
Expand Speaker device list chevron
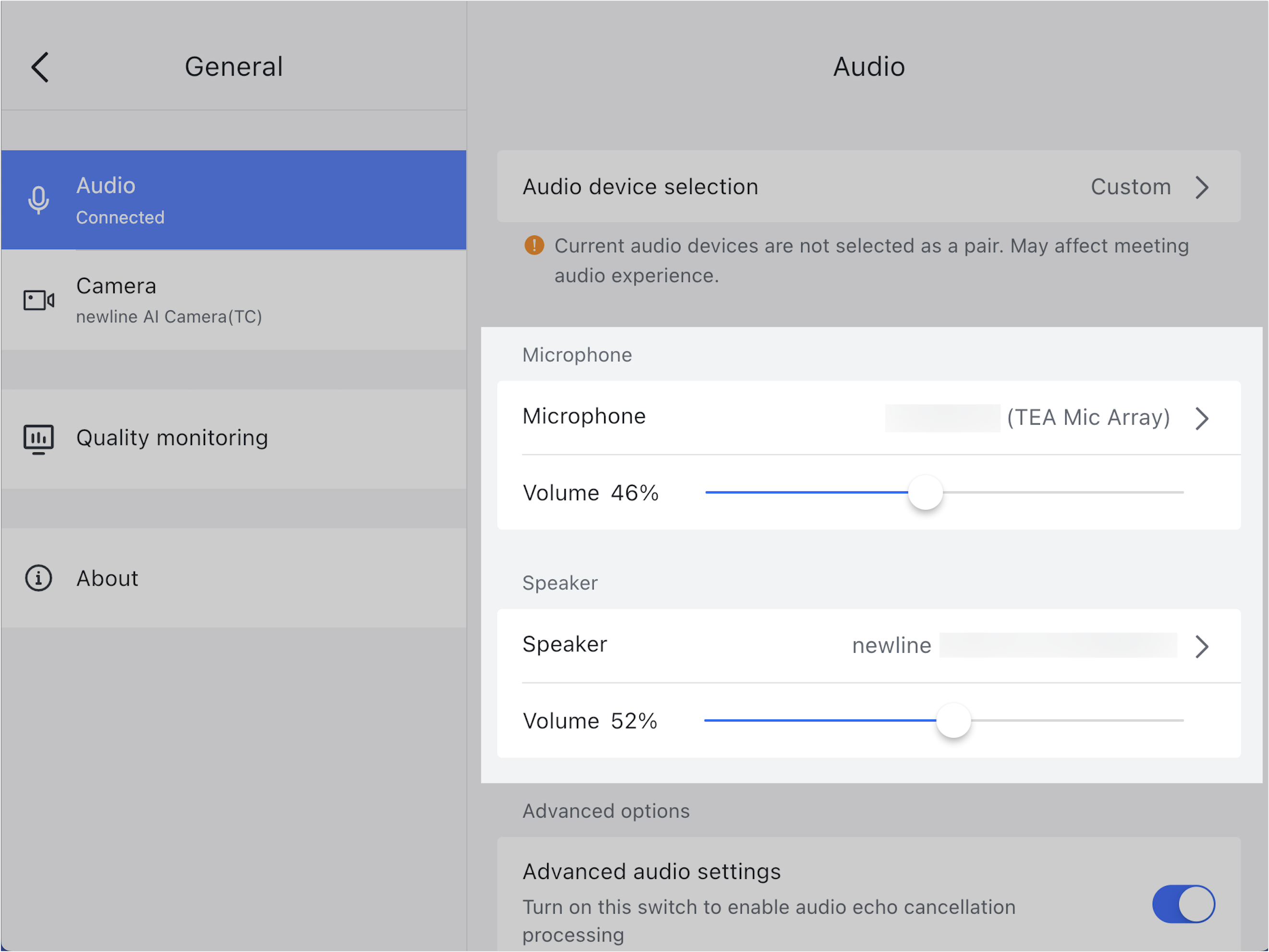click(x=1202, y=647)
